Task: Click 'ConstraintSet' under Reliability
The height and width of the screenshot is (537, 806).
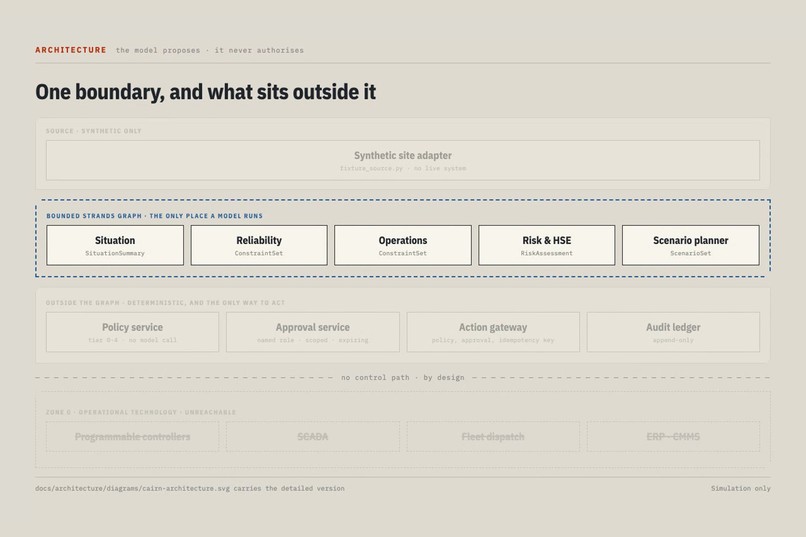Action: click(x=259, y=253)
